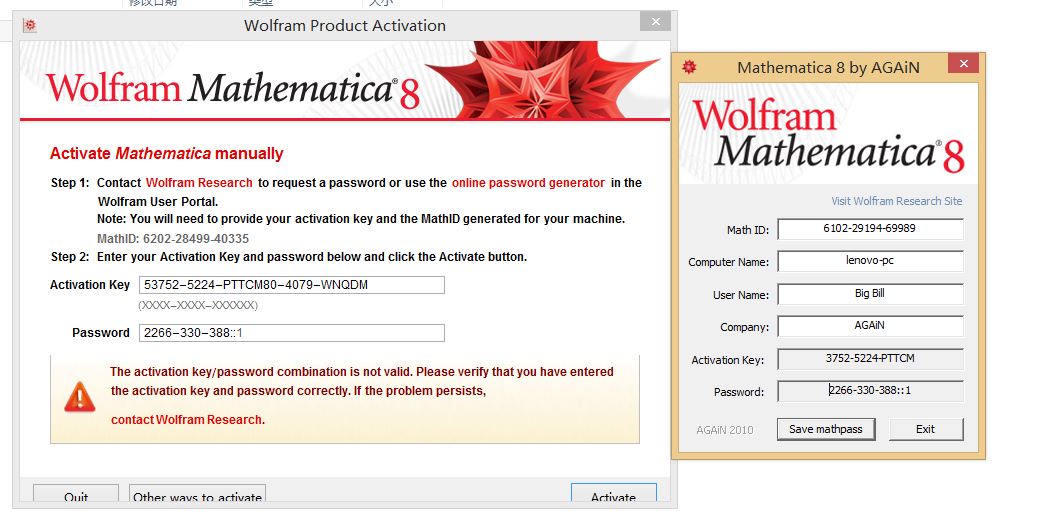1038x516 pixels.
Task: Follow the online password generator link
Action: click(x=528, y=183)
